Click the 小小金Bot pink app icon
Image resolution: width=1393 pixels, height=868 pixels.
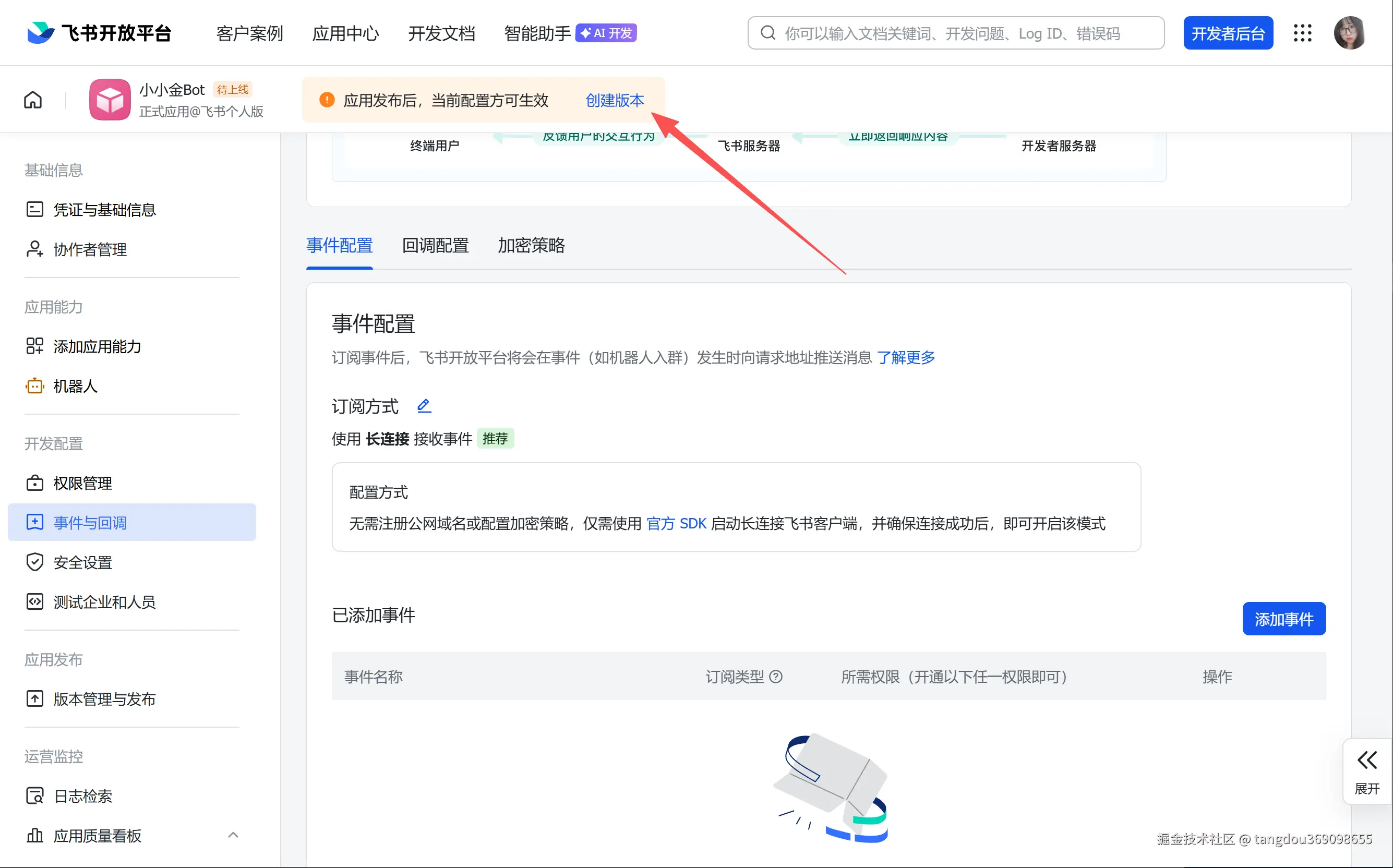(110, 100)
